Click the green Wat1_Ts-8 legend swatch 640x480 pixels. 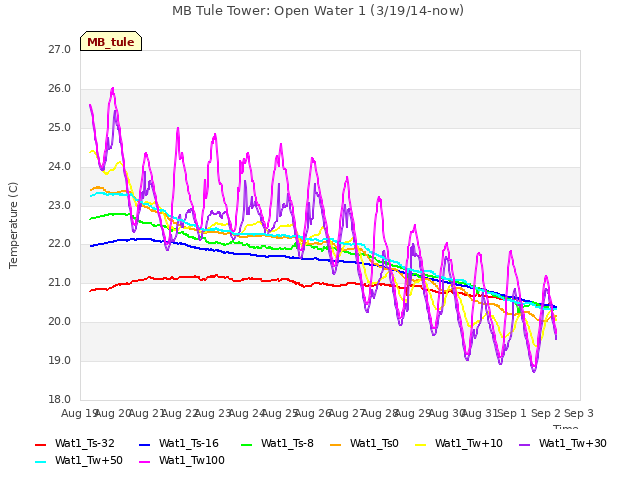click(247, 444)
